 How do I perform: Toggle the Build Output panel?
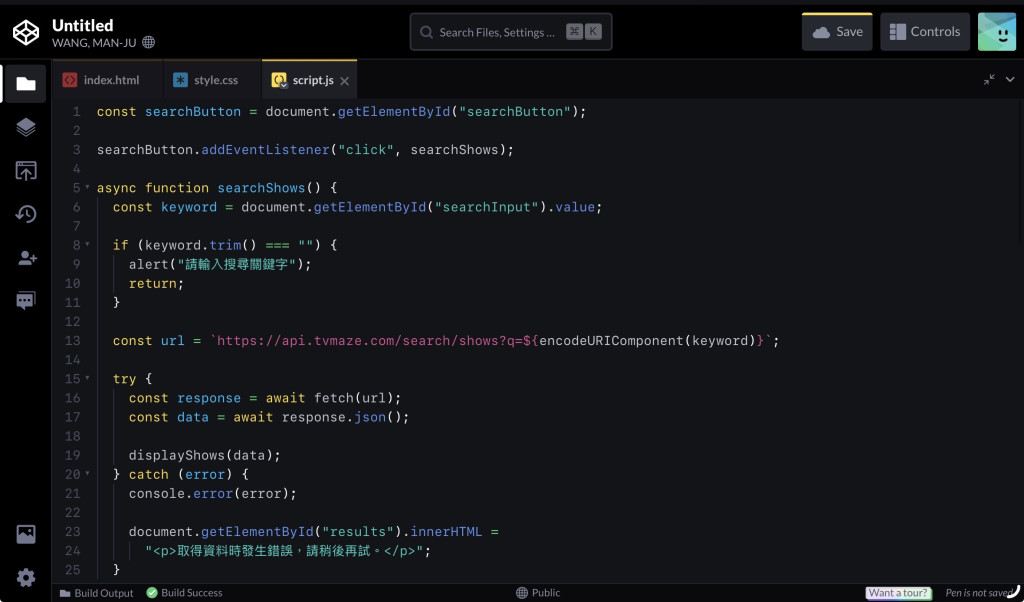tap(96, 593)
